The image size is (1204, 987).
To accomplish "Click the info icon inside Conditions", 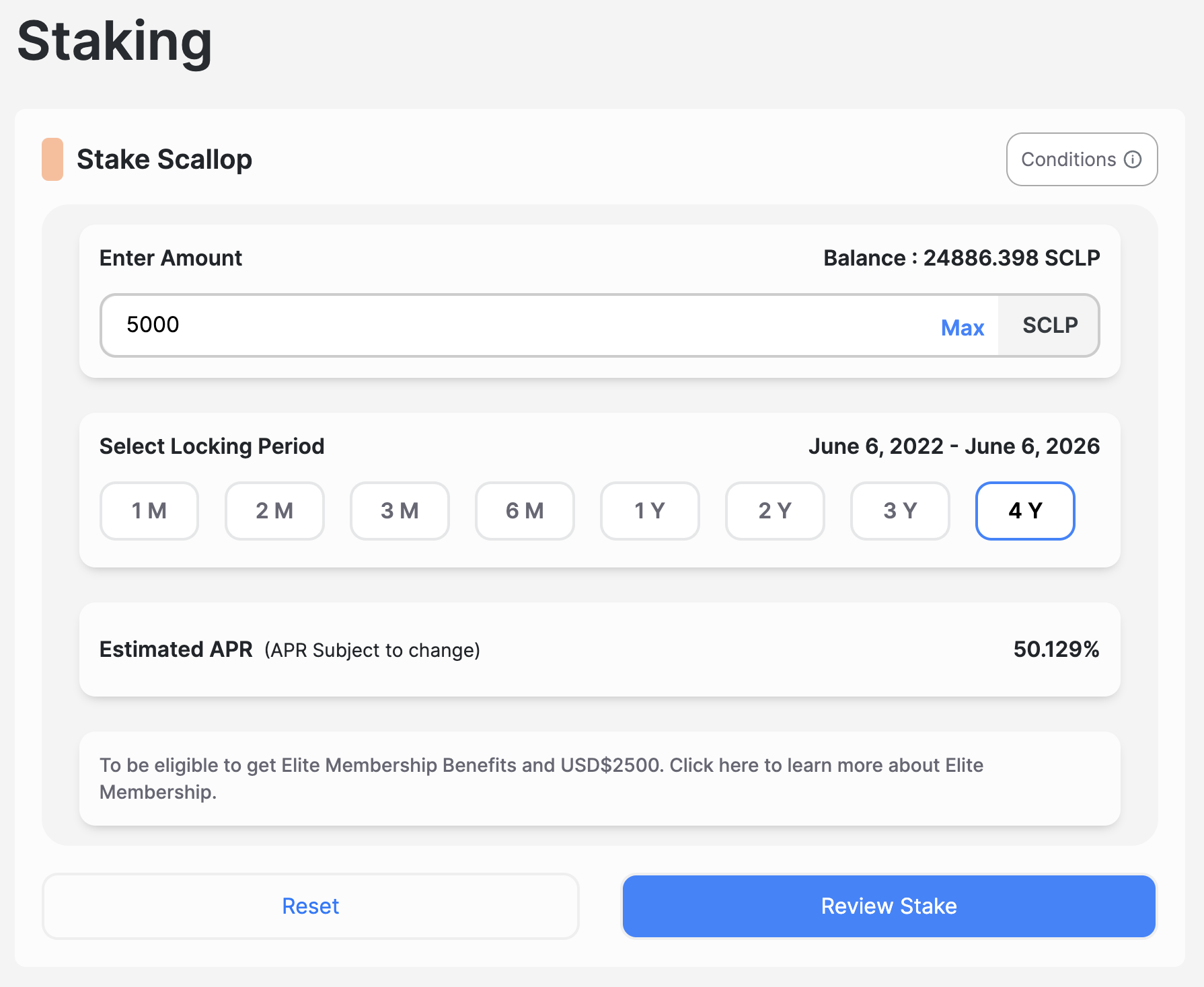I will 1133,159.
